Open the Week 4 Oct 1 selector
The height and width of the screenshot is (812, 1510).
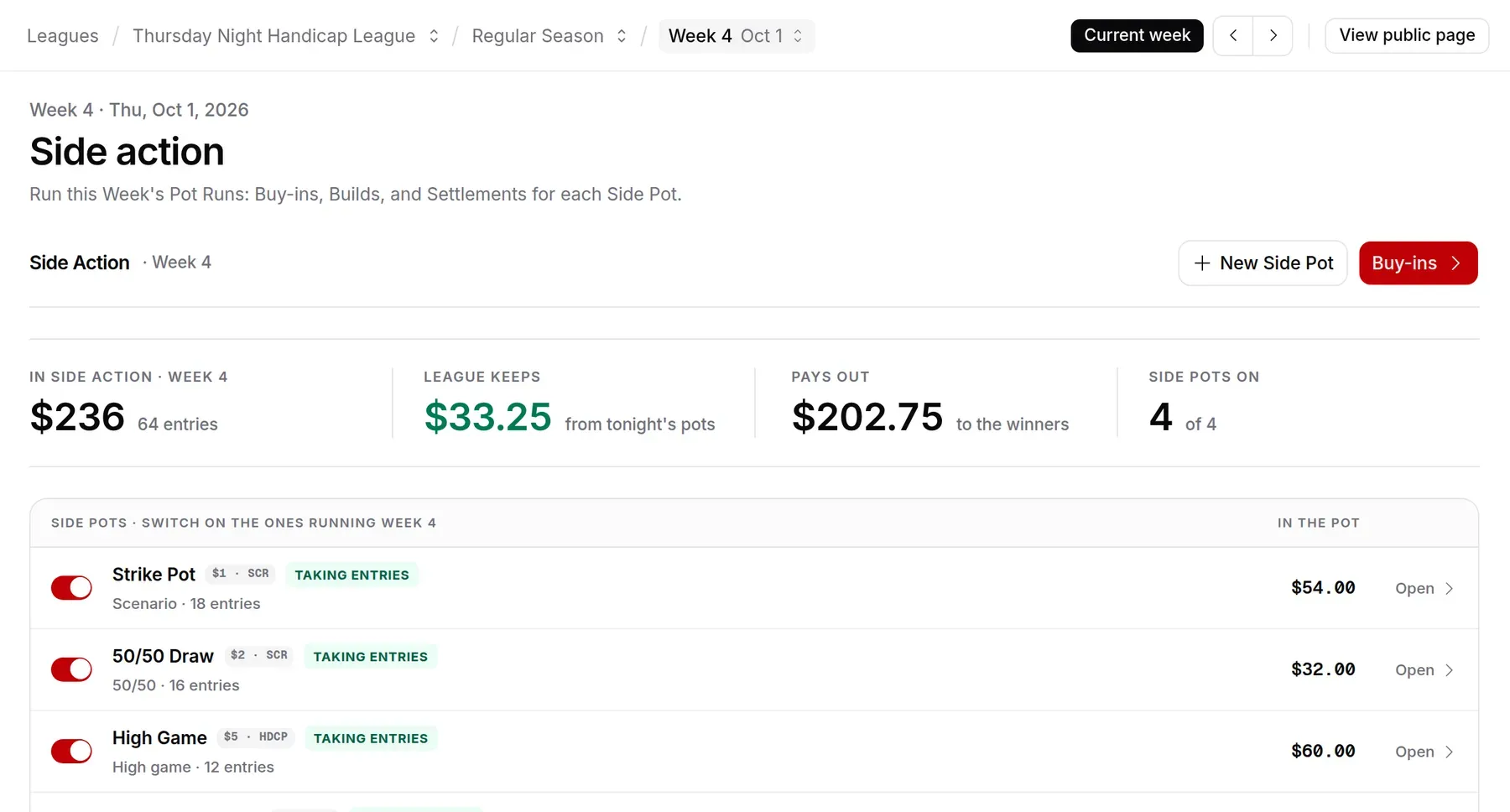point(737,36)
